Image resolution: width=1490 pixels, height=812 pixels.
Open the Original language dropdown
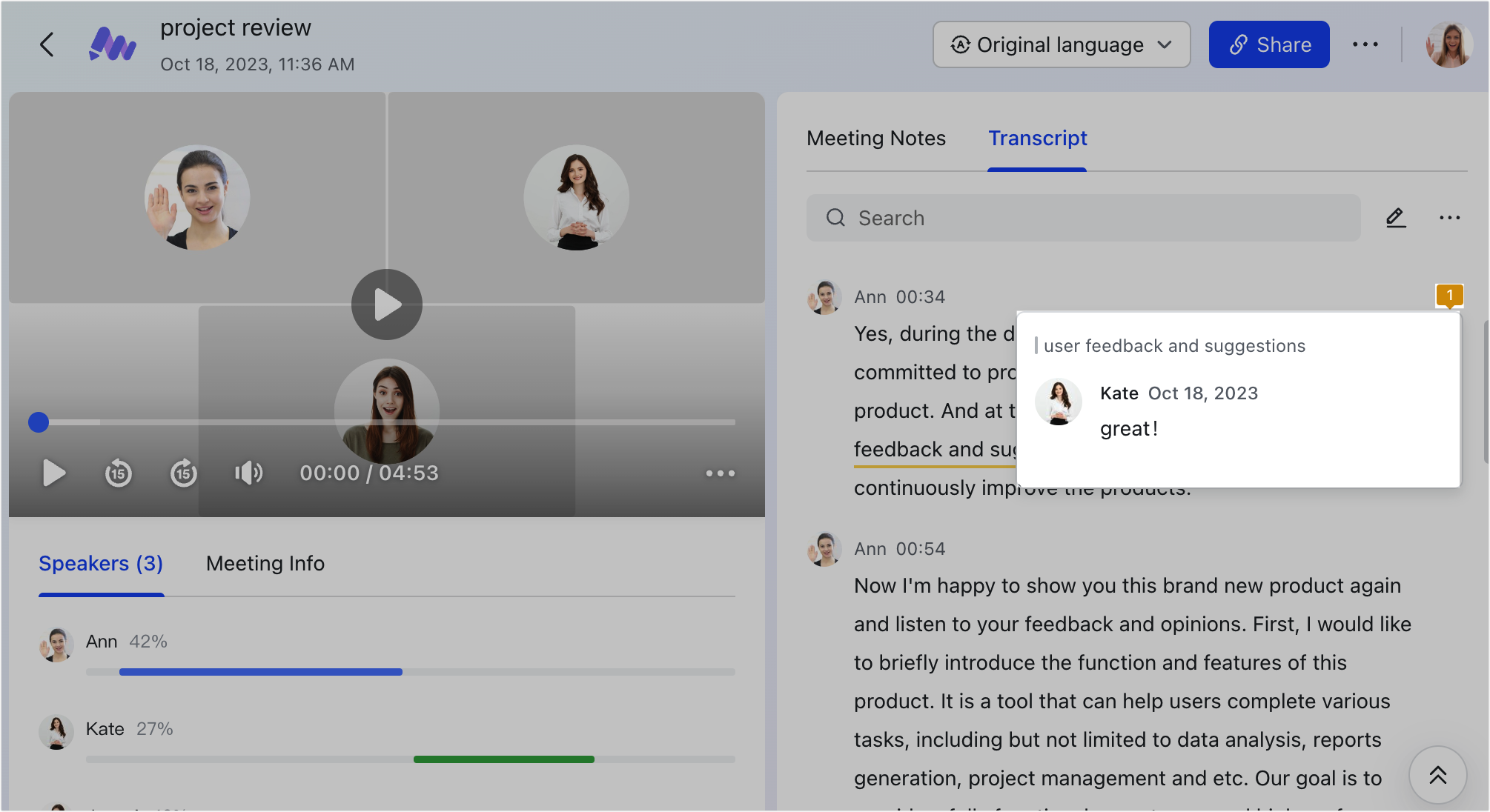(1062, 44)
